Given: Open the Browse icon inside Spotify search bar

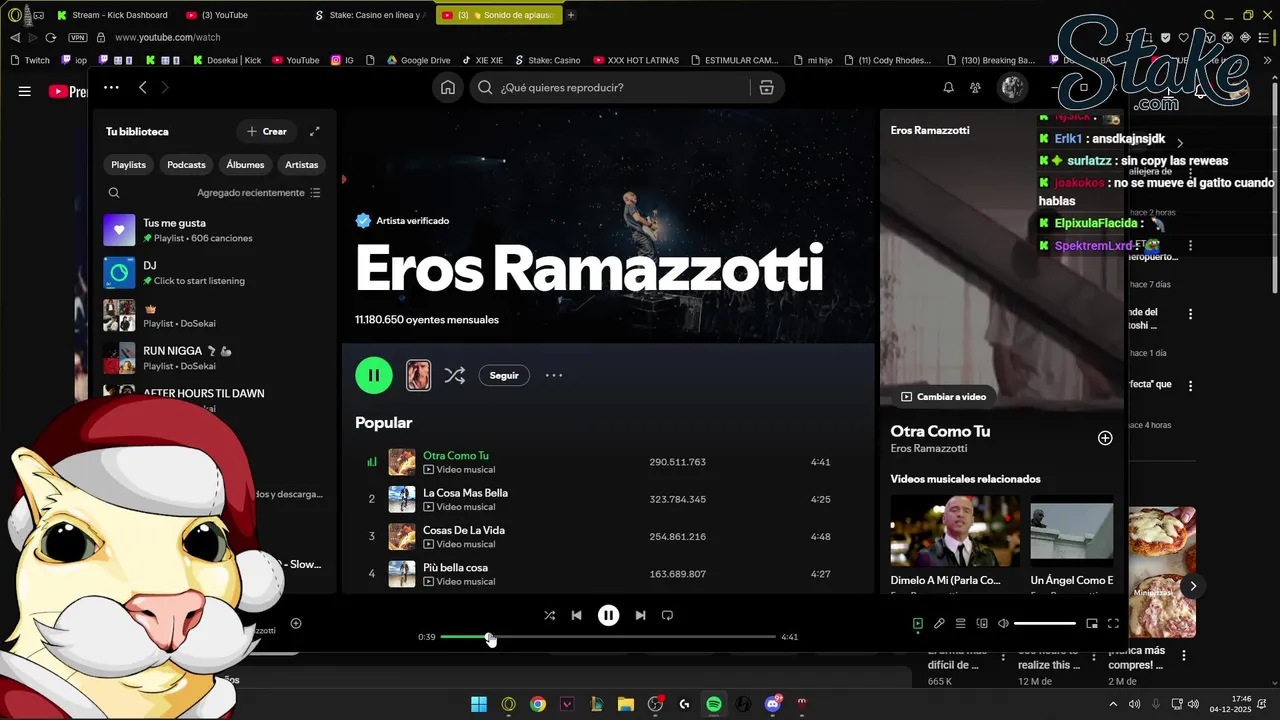Looking at the screenshot, I should point(767,88).
